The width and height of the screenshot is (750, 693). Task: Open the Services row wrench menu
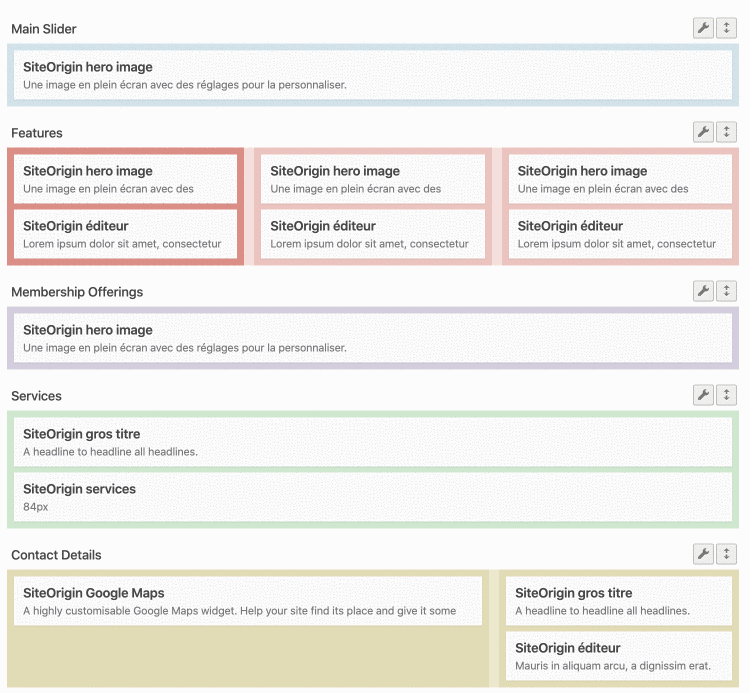pos(703,395)
